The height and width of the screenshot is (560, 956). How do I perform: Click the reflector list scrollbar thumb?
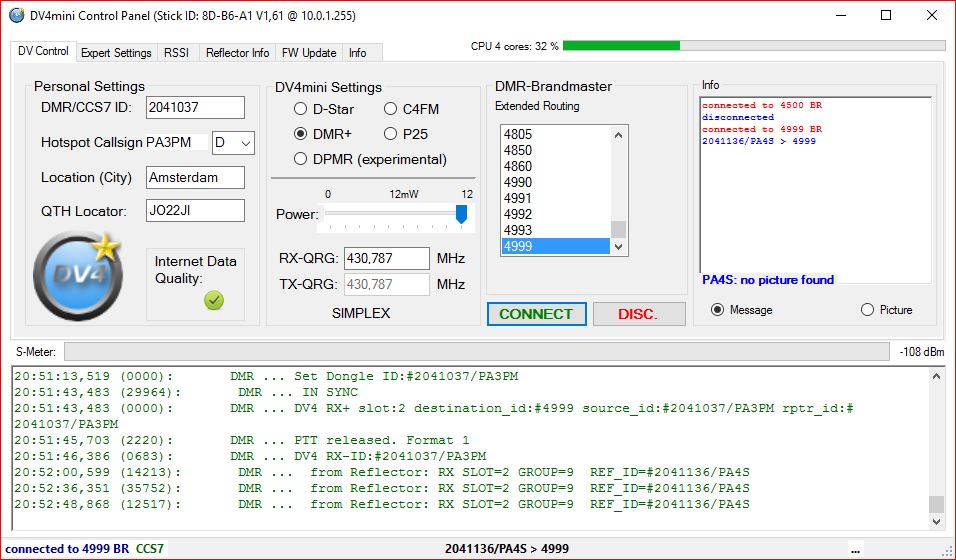pyautogui.click(x=618, y=229)
